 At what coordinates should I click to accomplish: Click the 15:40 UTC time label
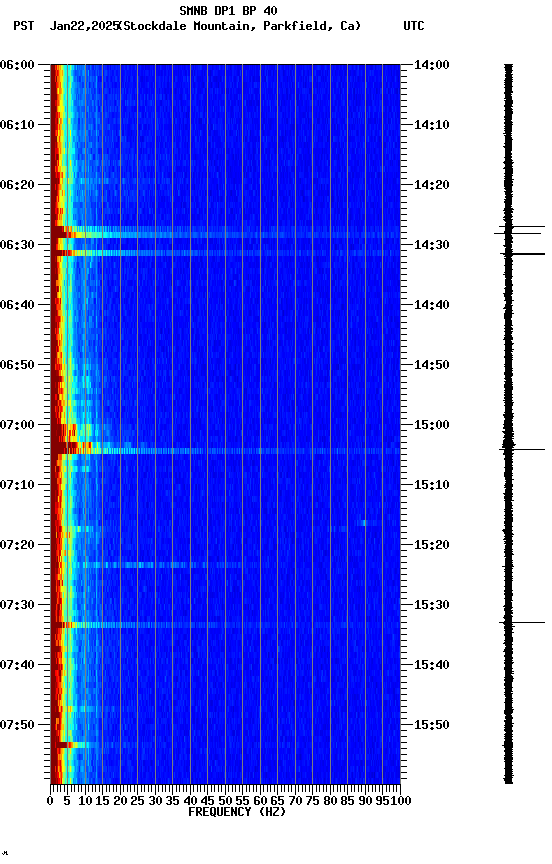coord(432,665)
